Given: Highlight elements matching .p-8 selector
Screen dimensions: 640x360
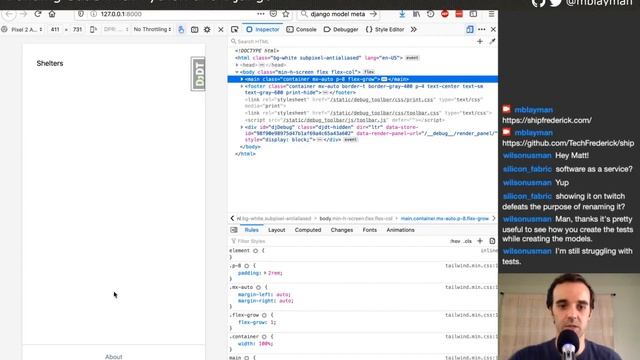Looking at the screenshot, I should pos(247,266).
